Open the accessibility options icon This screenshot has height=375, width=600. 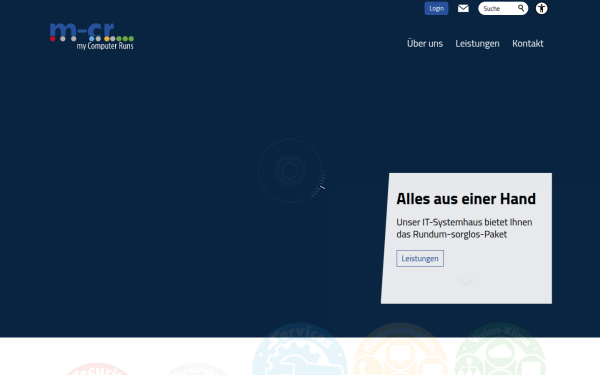coord(541,8)
